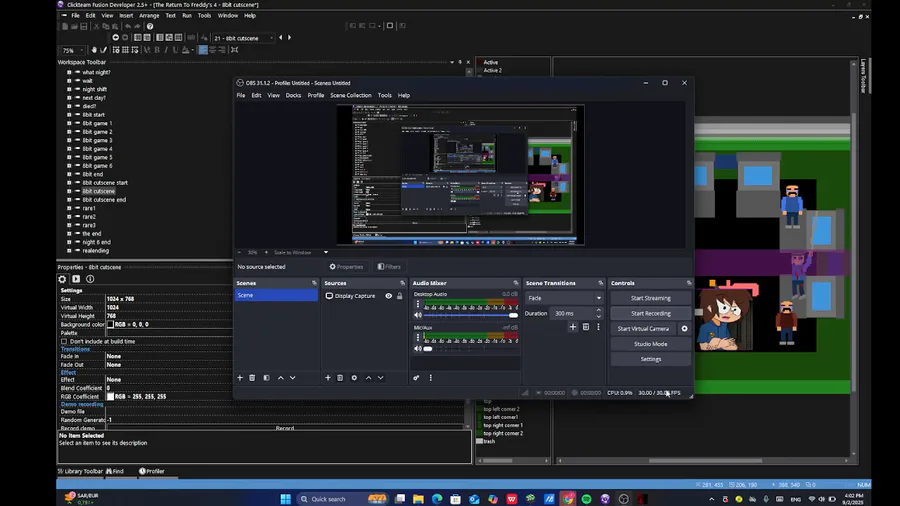
Task: Expand 'night 6 end' tree node
Action: 69,242
